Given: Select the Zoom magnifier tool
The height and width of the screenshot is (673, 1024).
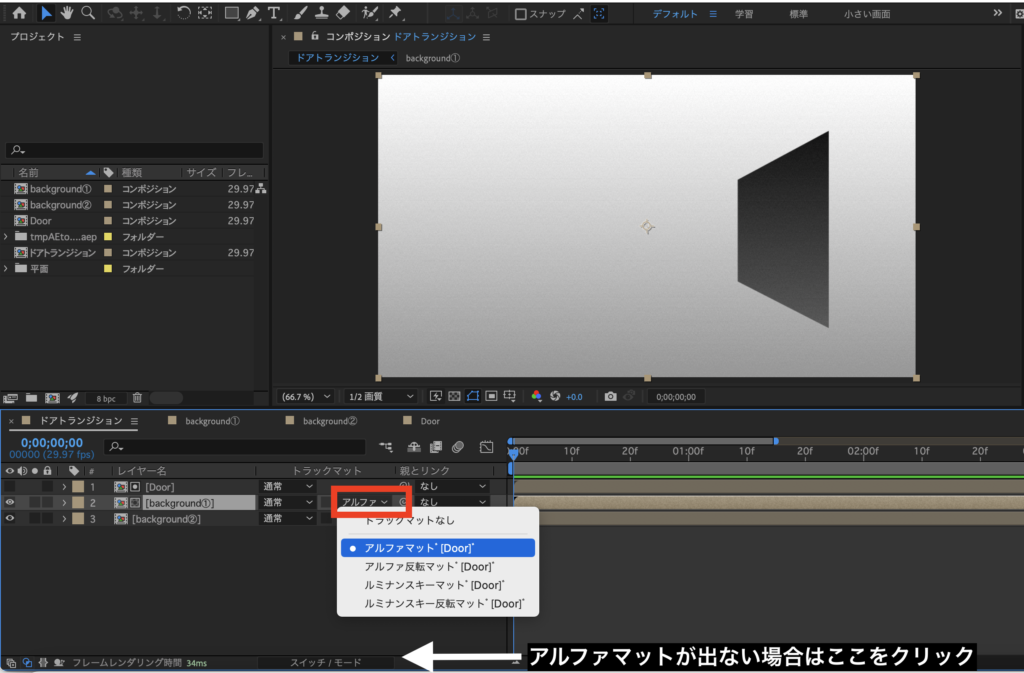Looking at the screenshot, I should tap(88, 14).
